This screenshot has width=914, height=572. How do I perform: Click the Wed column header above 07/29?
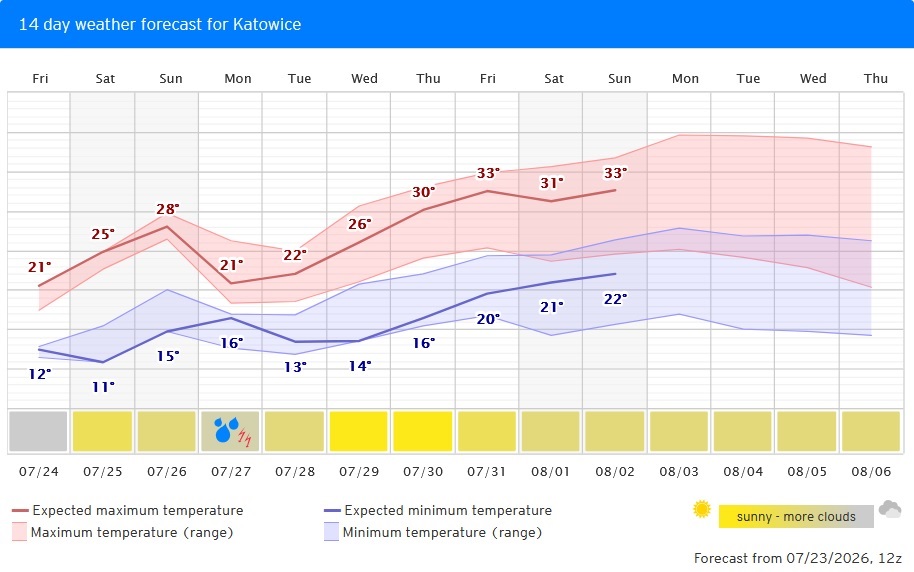coord(364,79)
